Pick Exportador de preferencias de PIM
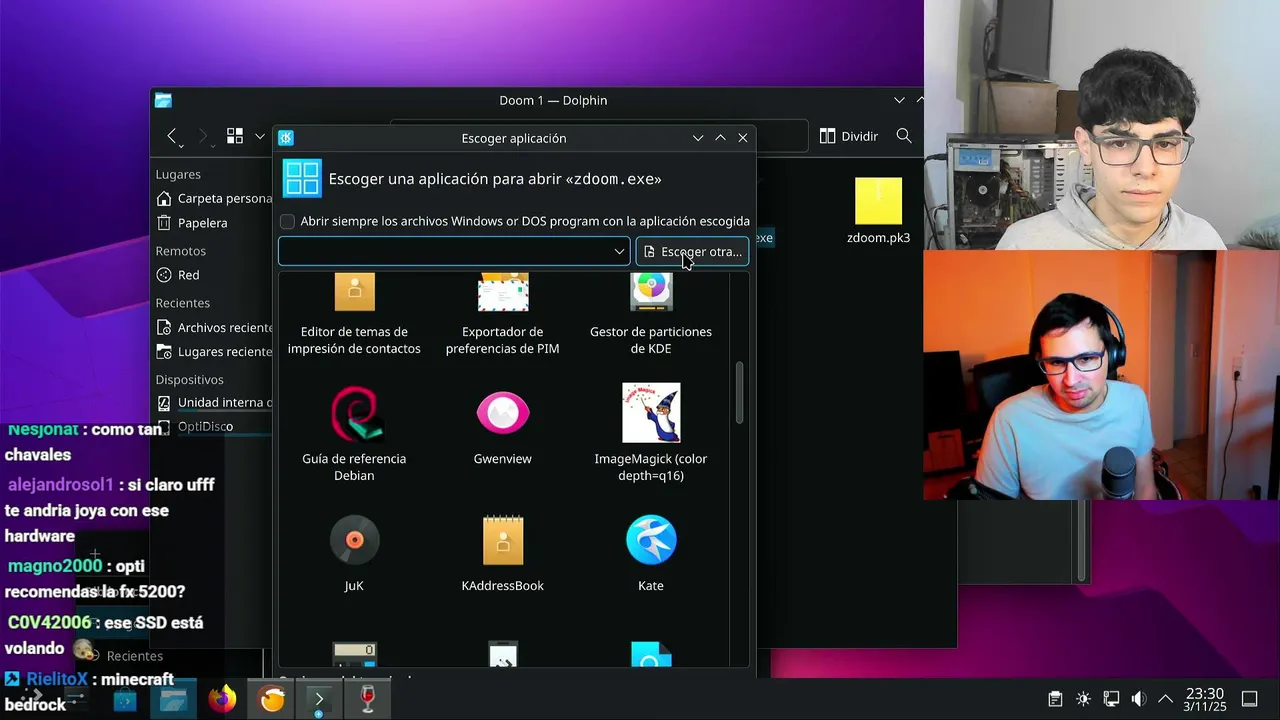 coord(502,315)
